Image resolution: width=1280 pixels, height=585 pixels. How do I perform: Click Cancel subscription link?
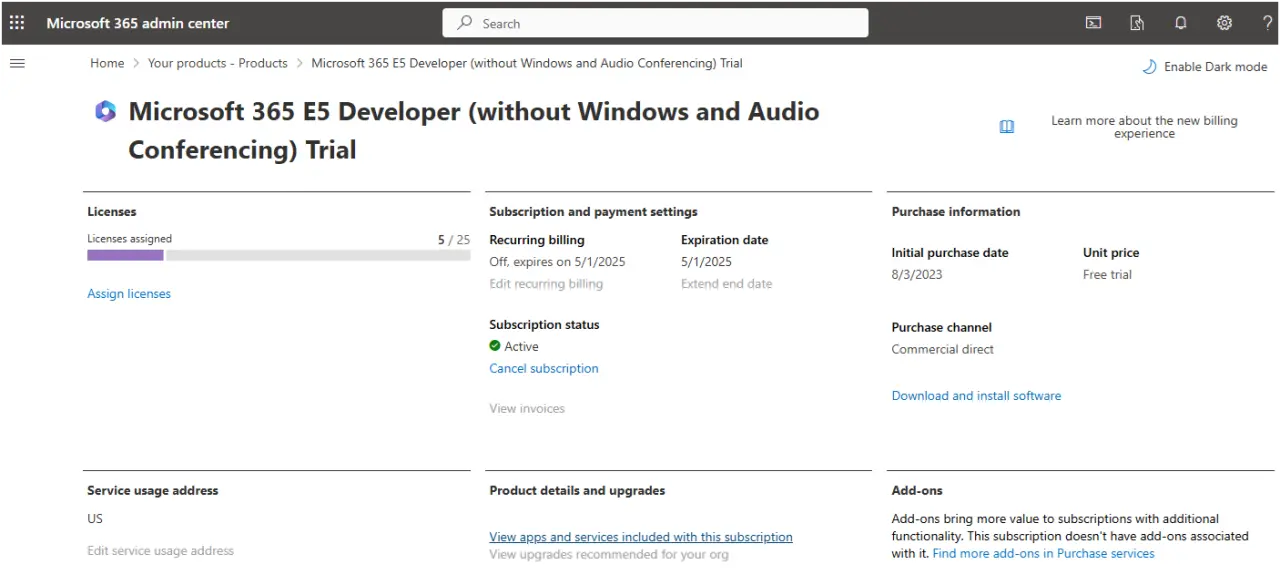[544, 369]
